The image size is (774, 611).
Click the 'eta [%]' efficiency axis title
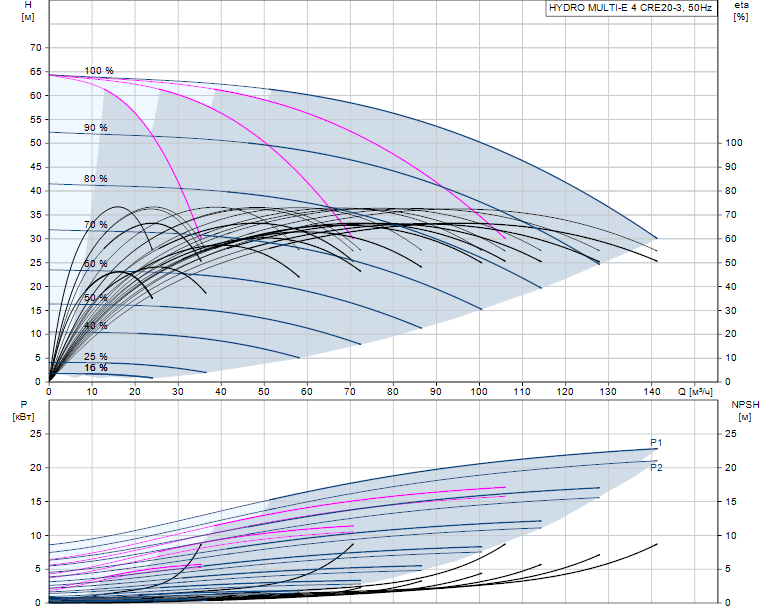(x=741, y=11)
